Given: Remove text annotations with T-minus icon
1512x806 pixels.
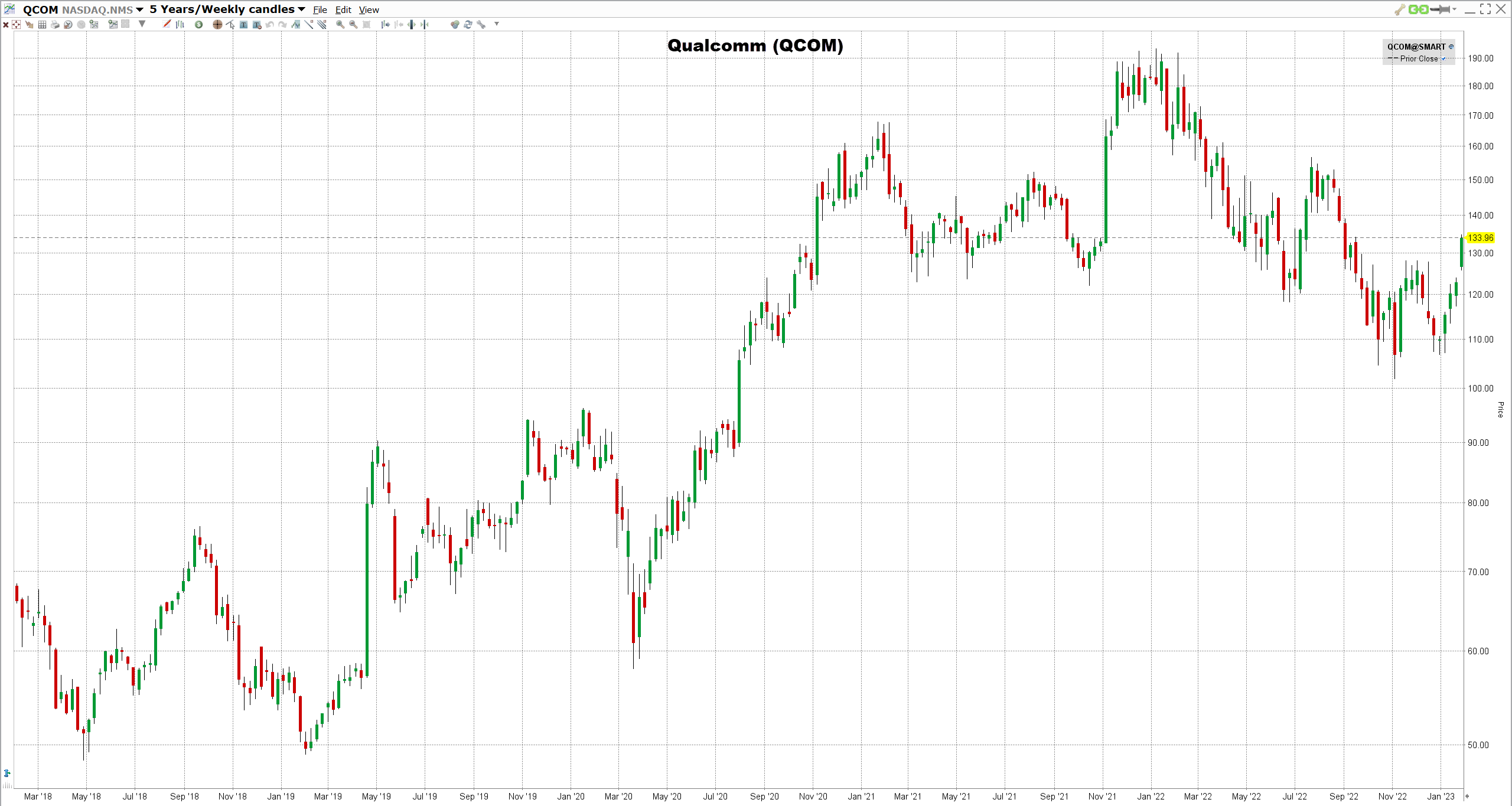Looking at the screenshot, I should tap(256, 24).
